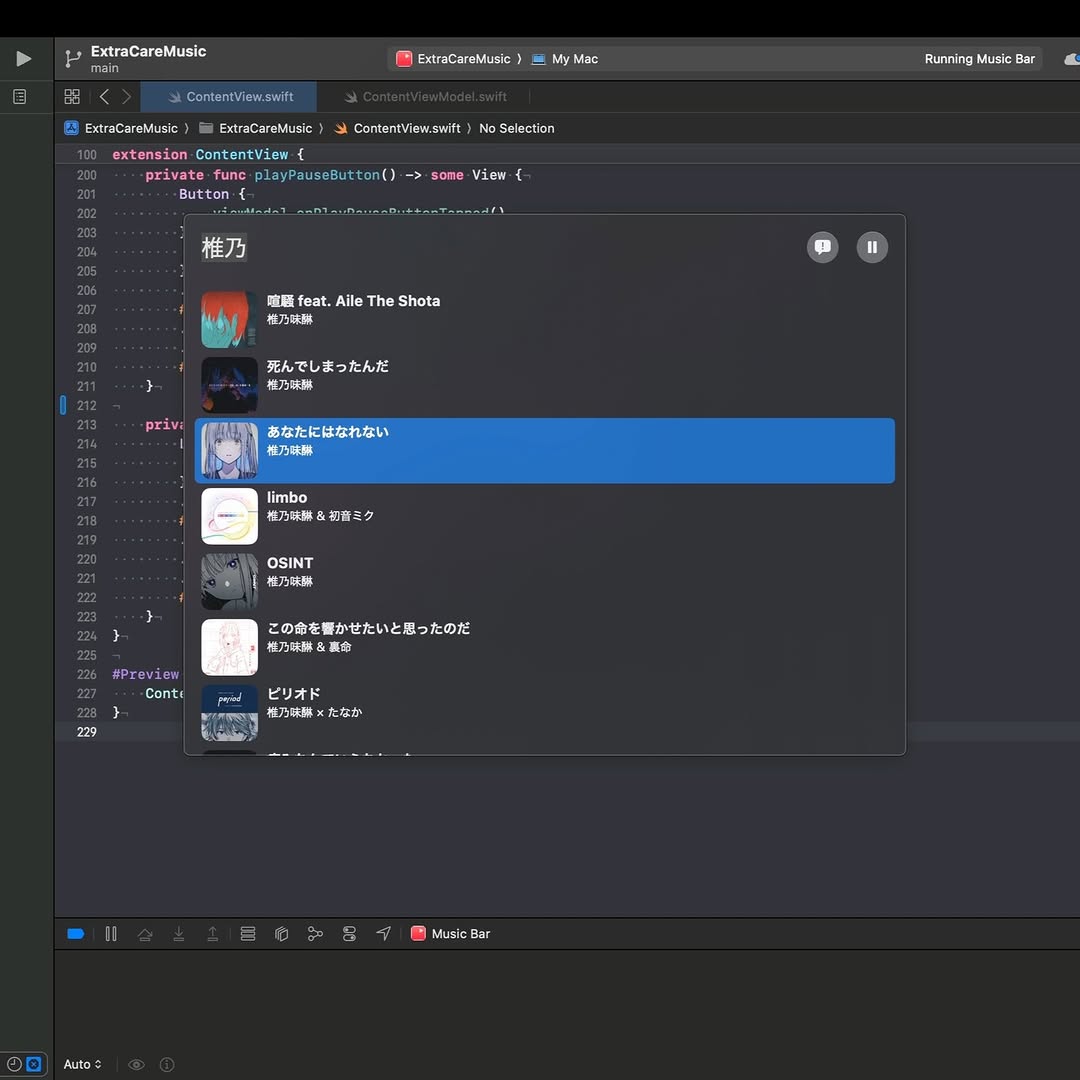Screen dimensions: 1080x1080
Task: Select the ExtraCareMusic scheme in toolbar
Action: (x=454, y=59)
